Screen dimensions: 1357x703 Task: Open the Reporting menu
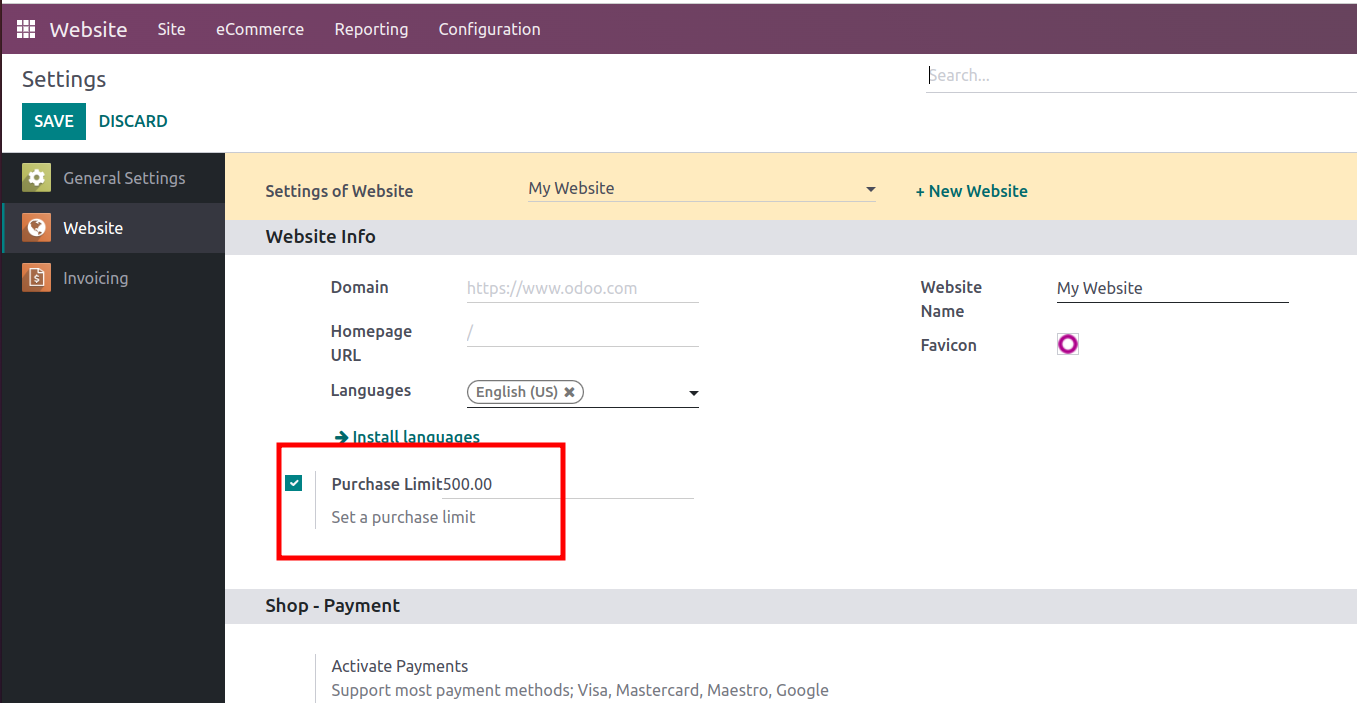[371, 29]
